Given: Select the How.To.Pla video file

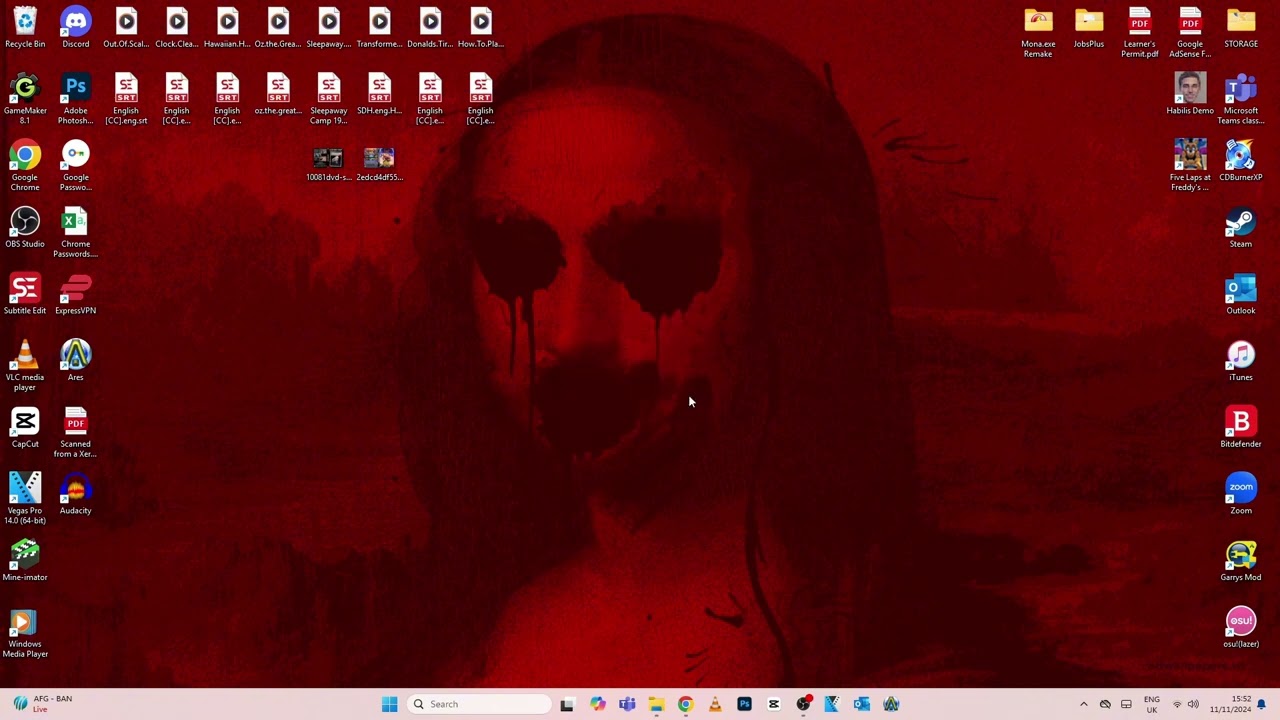Looking at the screenshot, I should [480, 28].
